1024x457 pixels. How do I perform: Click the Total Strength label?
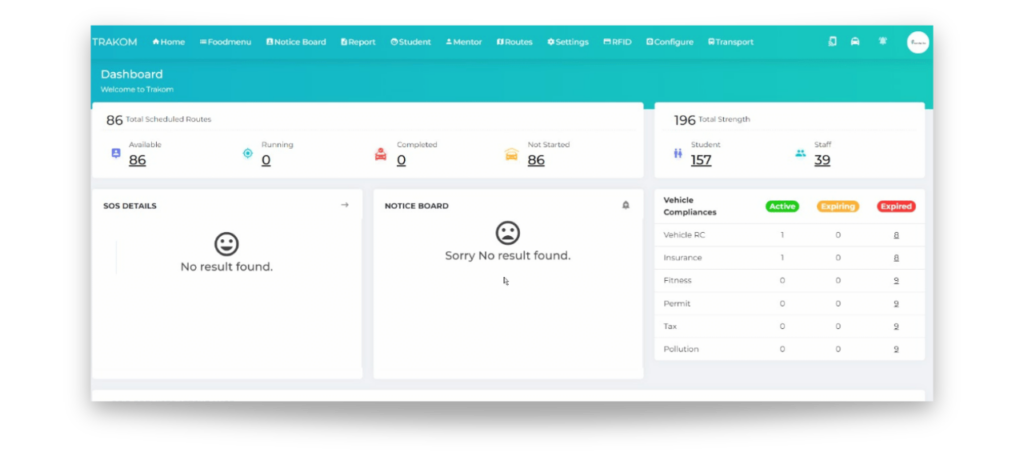coord(724,119)
